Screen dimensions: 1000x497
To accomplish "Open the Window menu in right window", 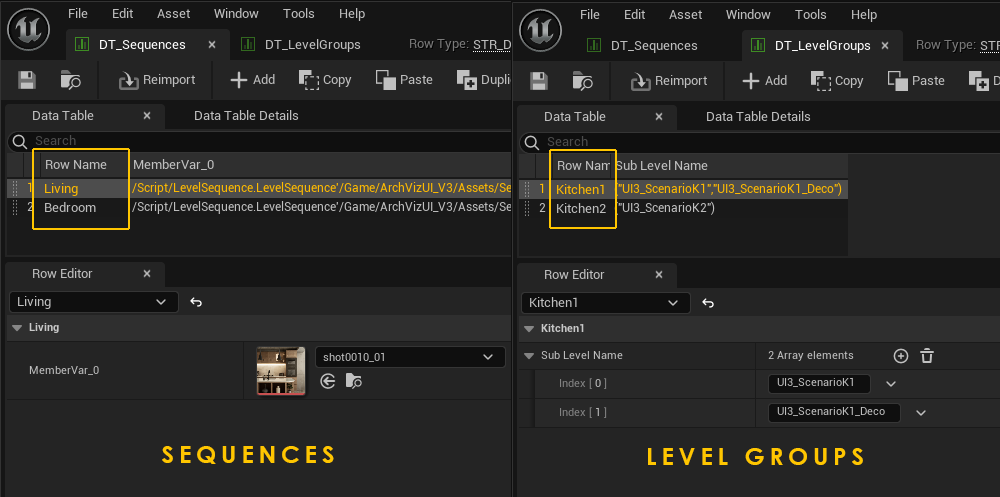I will coord(748,14).
